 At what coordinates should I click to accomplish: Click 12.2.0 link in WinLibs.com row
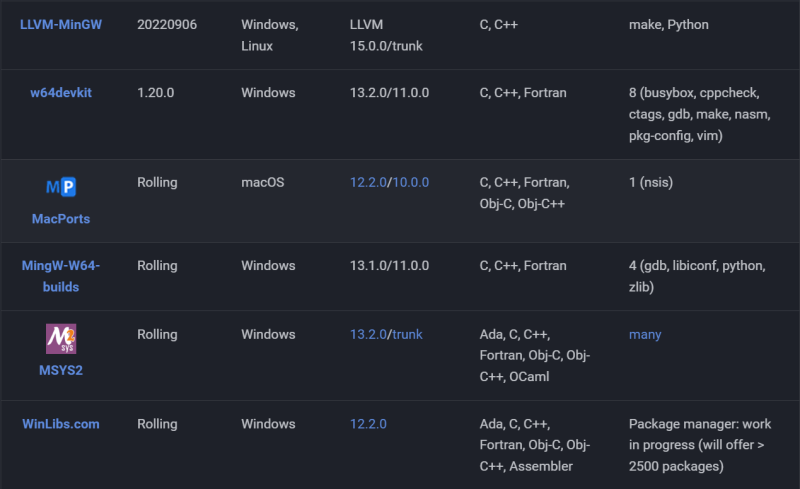coord(368,424)
